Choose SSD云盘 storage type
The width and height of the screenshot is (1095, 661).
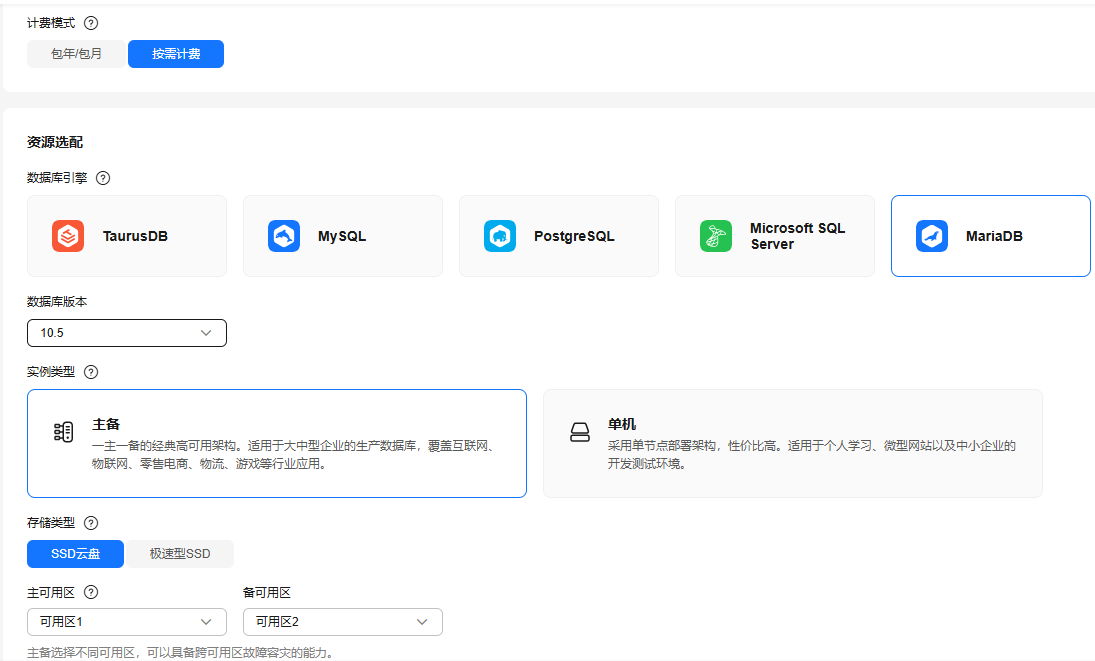point(75,554)
